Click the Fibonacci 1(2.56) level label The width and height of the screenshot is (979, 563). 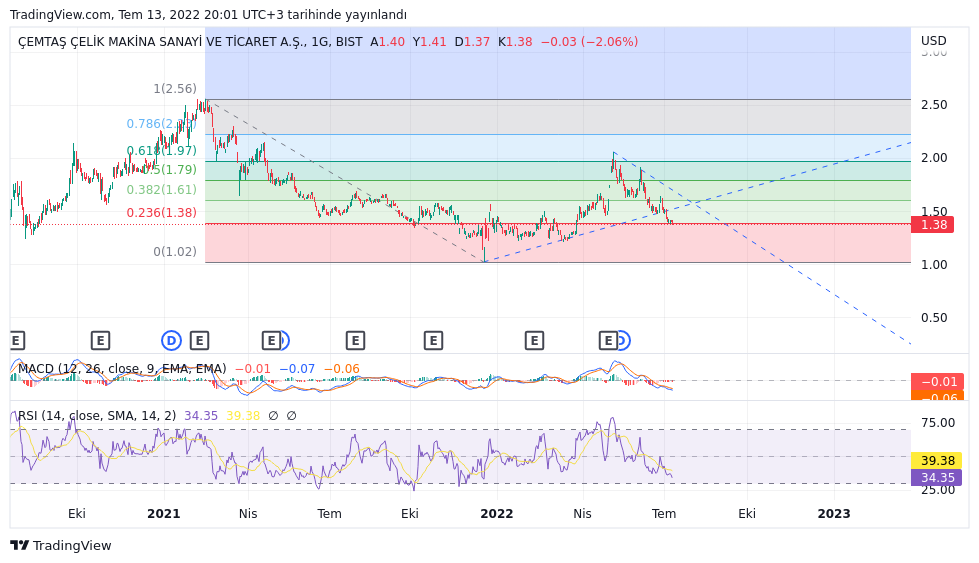(x=175, y=89)
